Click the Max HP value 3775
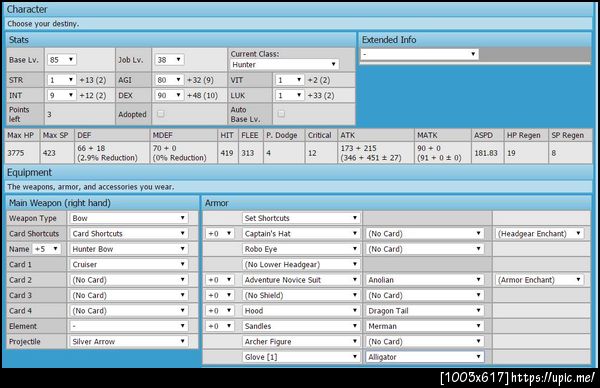Viewport: 600px width, 388px height. pyautogui.click(x=16, y=153)
